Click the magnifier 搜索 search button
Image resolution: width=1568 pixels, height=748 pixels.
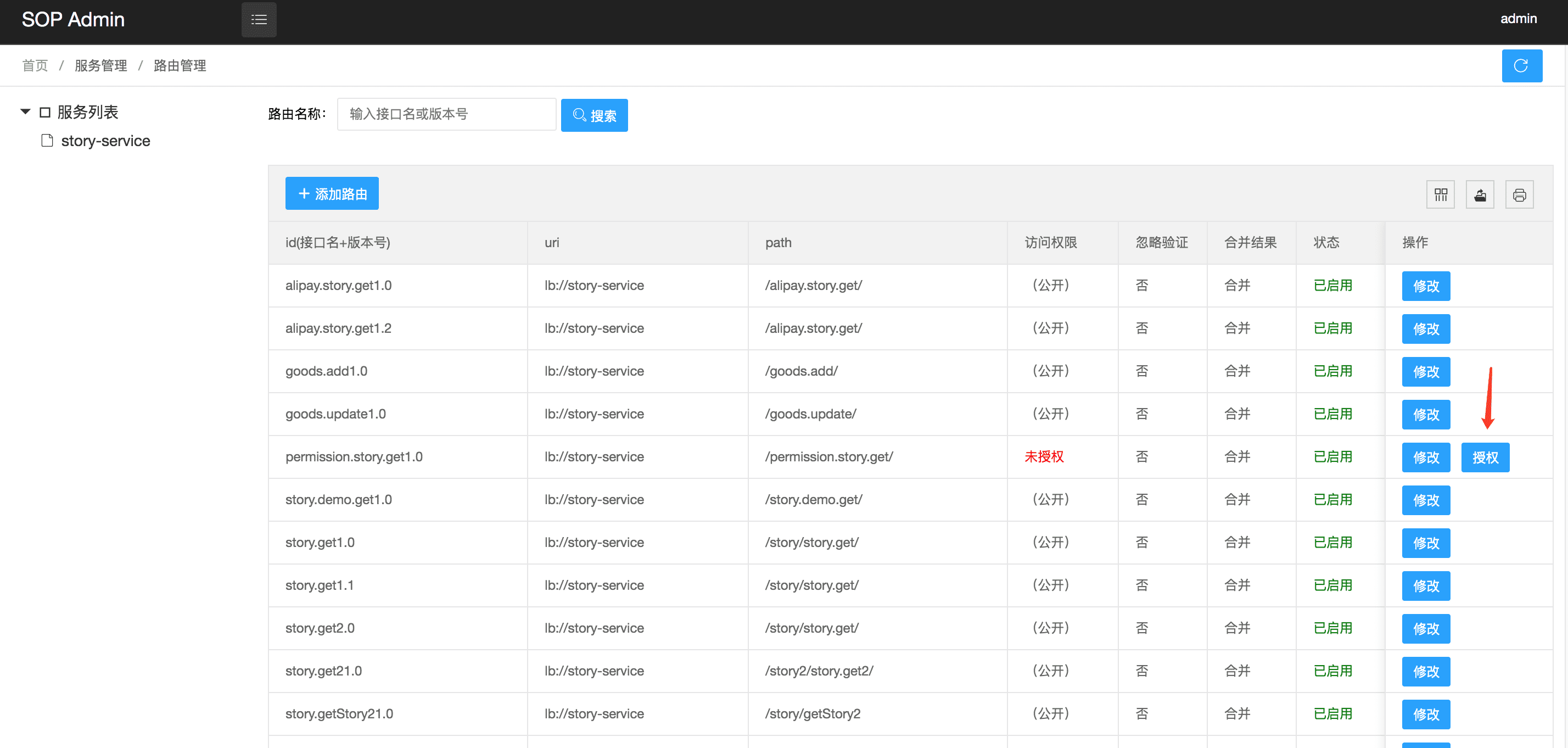point(594,115)
